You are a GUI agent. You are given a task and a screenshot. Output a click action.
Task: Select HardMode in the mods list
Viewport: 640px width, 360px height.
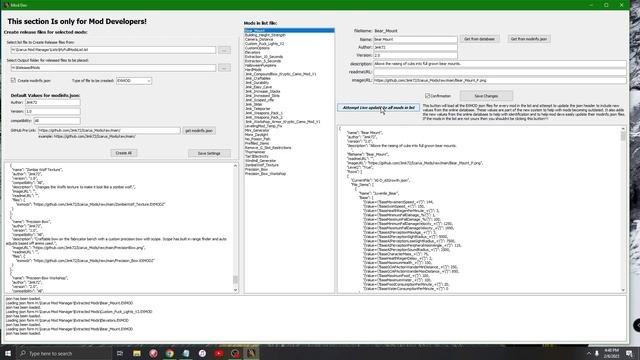point(289,70)
